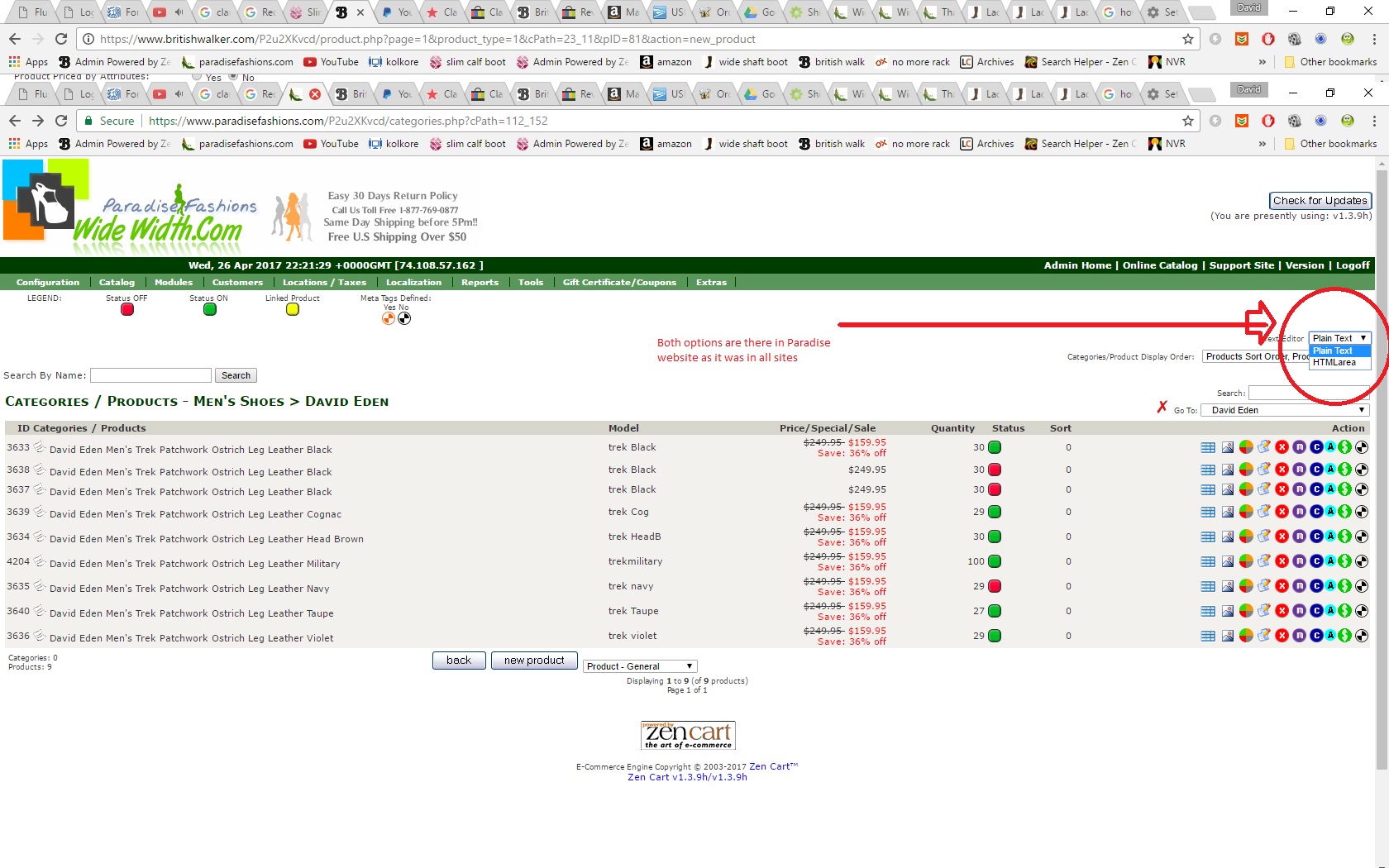Open the list-view icon for Violet product 3636

pos(1208,636)
